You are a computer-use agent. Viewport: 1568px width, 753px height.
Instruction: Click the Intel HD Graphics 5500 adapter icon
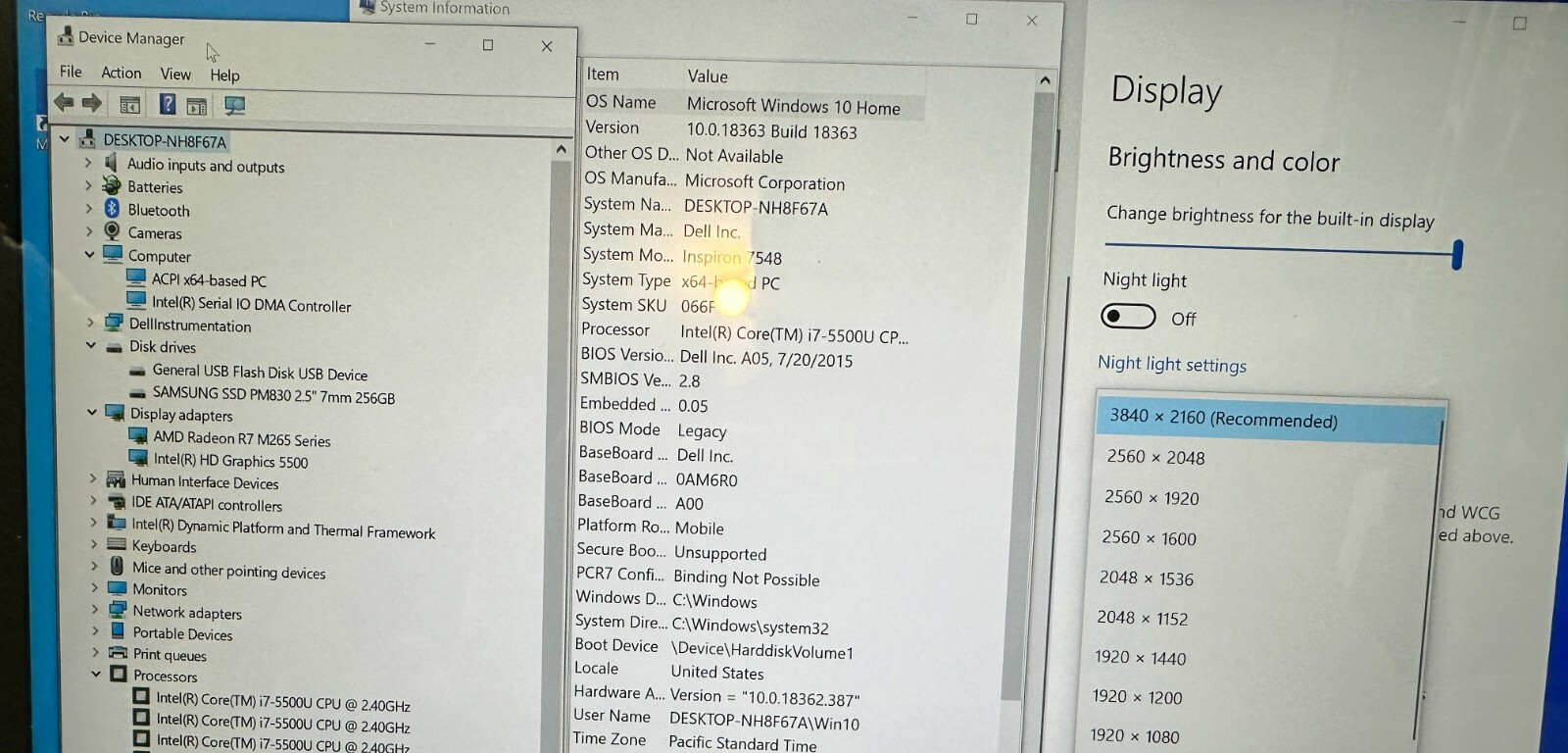pos(138,458)
